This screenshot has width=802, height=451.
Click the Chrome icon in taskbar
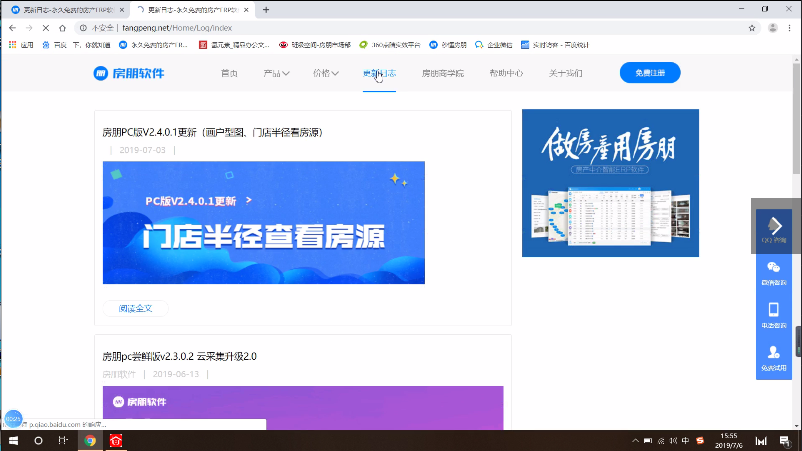click(x=90, y=440)
